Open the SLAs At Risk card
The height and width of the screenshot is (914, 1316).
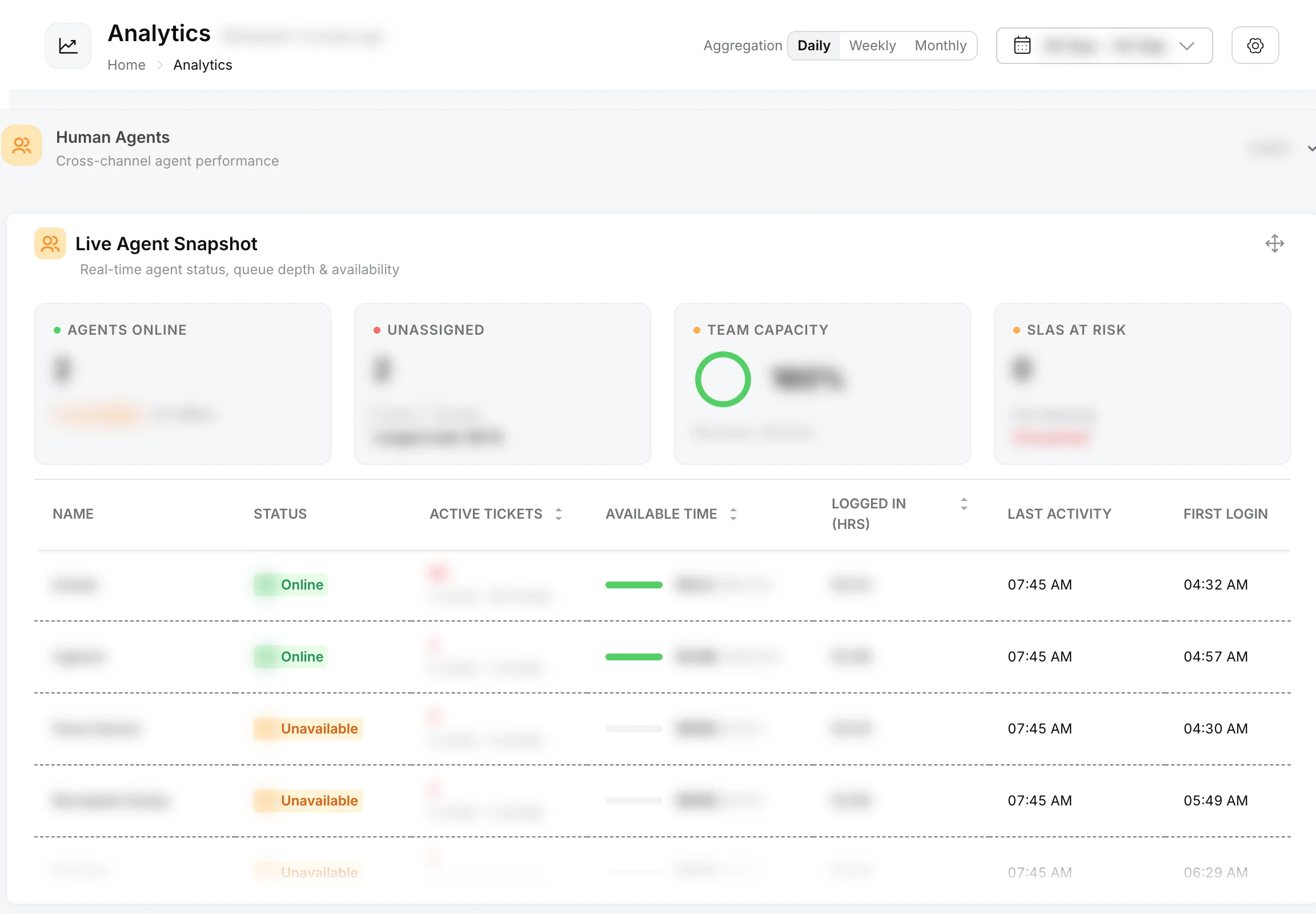tap(1142, 384)
